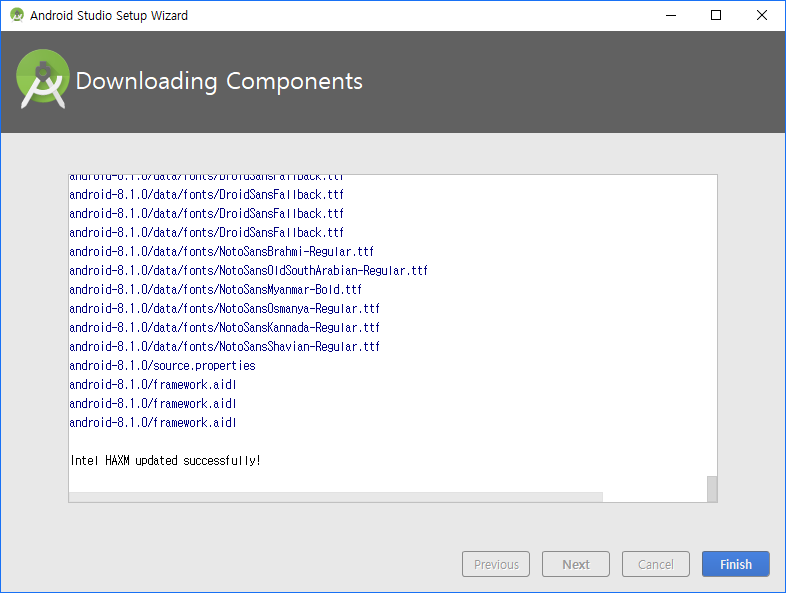
Task: Click the NotoSansOsmanya-Regular.ttf log line
Action: click(225, 308)
